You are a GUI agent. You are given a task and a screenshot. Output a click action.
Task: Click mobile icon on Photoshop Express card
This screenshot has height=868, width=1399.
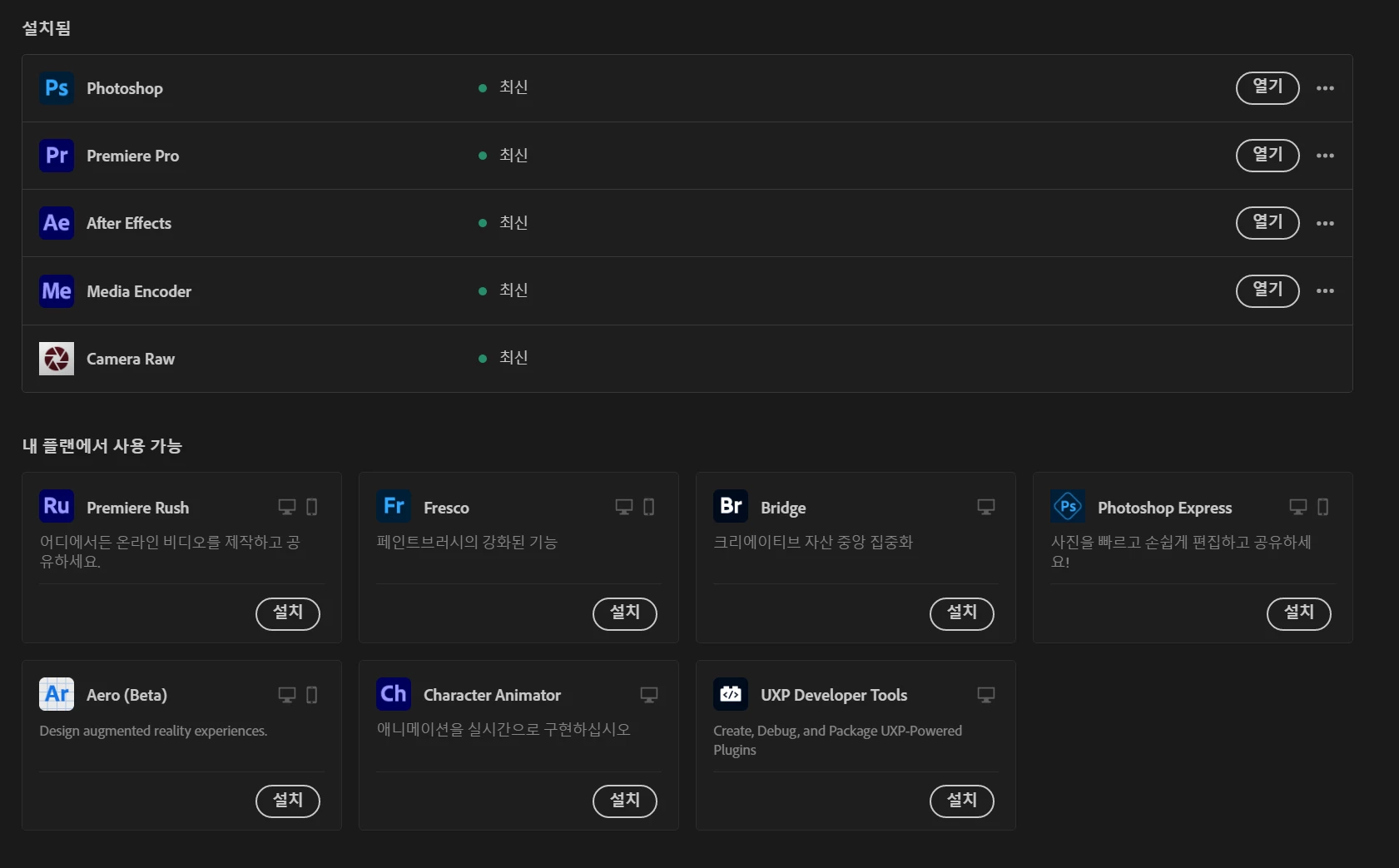(x=1323, y=507)
